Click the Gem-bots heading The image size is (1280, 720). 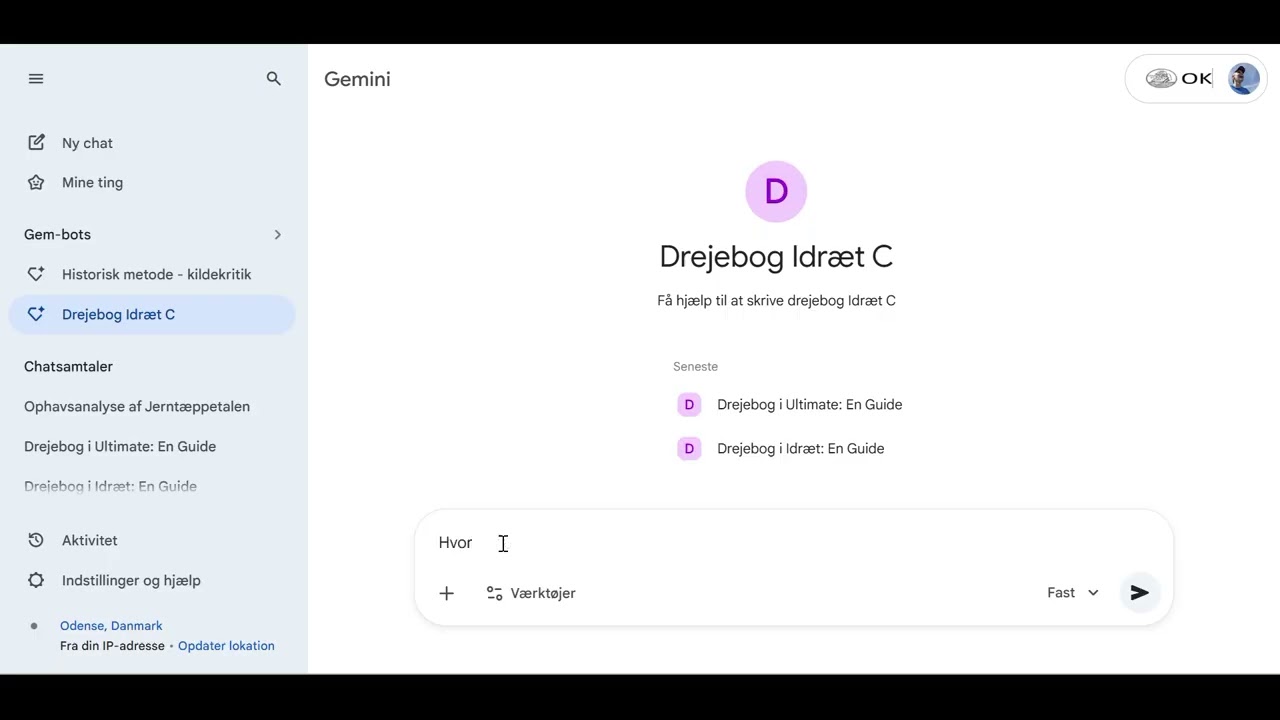[57, 235]
